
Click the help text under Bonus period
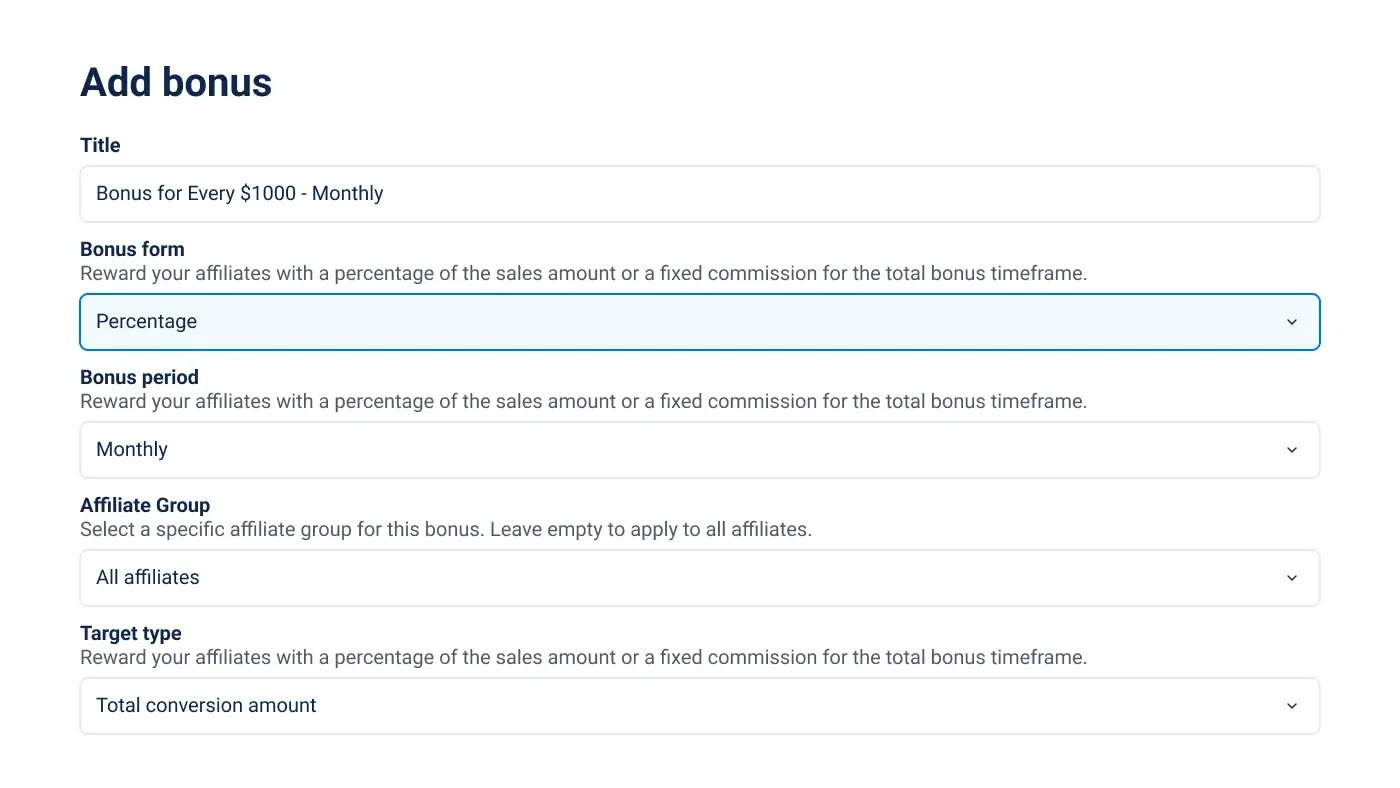[583, 401]
